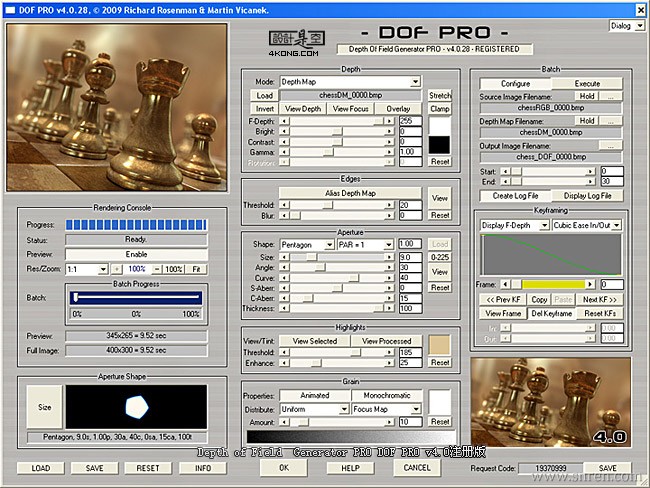
Task: Toggle the Monochromatic grain property
Action: coord(386,395)
